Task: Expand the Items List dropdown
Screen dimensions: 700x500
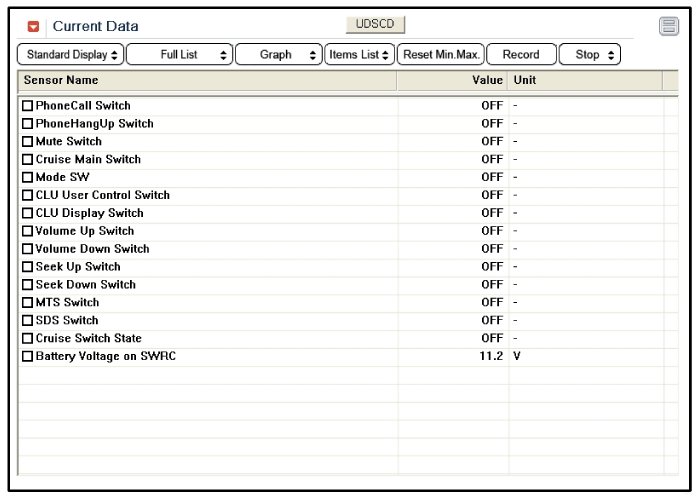Action: (359, 55)
